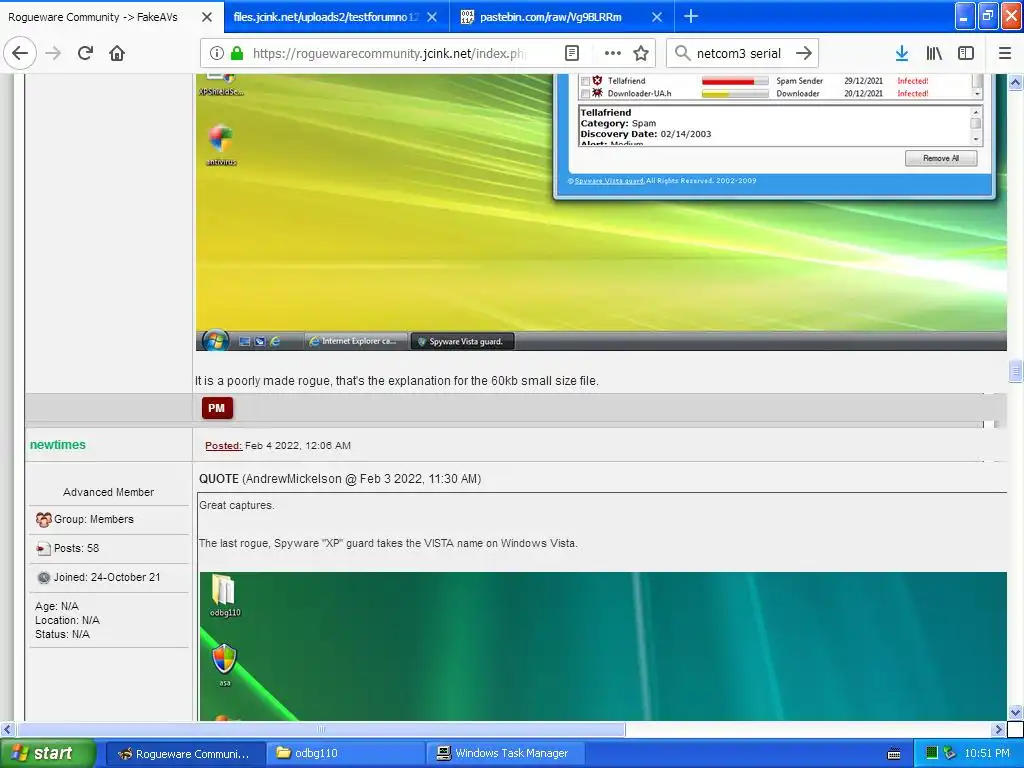Open page actions three-dot menu

613,53
